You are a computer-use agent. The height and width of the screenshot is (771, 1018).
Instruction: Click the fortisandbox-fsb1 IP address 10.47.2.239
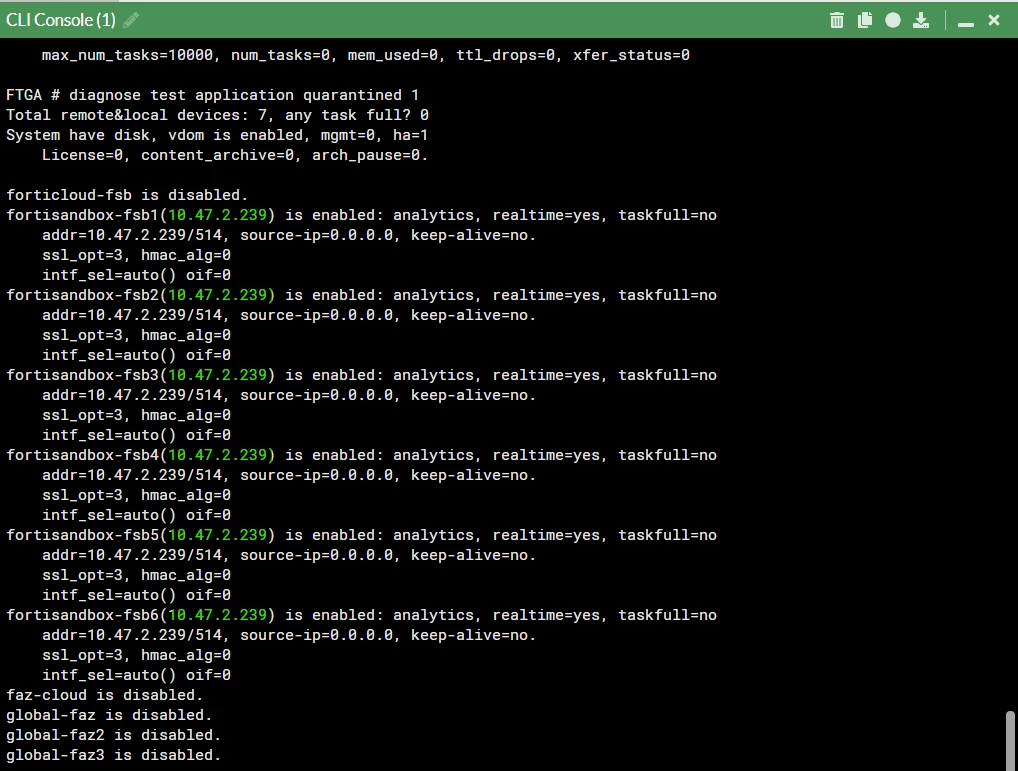tap(217, 215)
